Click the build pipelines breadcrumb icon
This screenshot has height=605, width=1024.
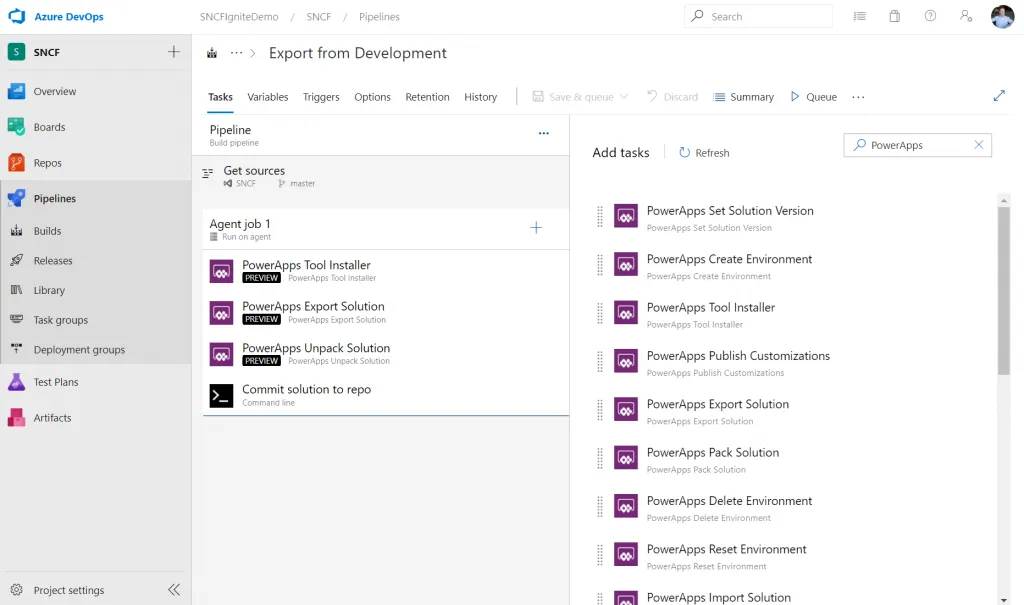coord(212,53)
